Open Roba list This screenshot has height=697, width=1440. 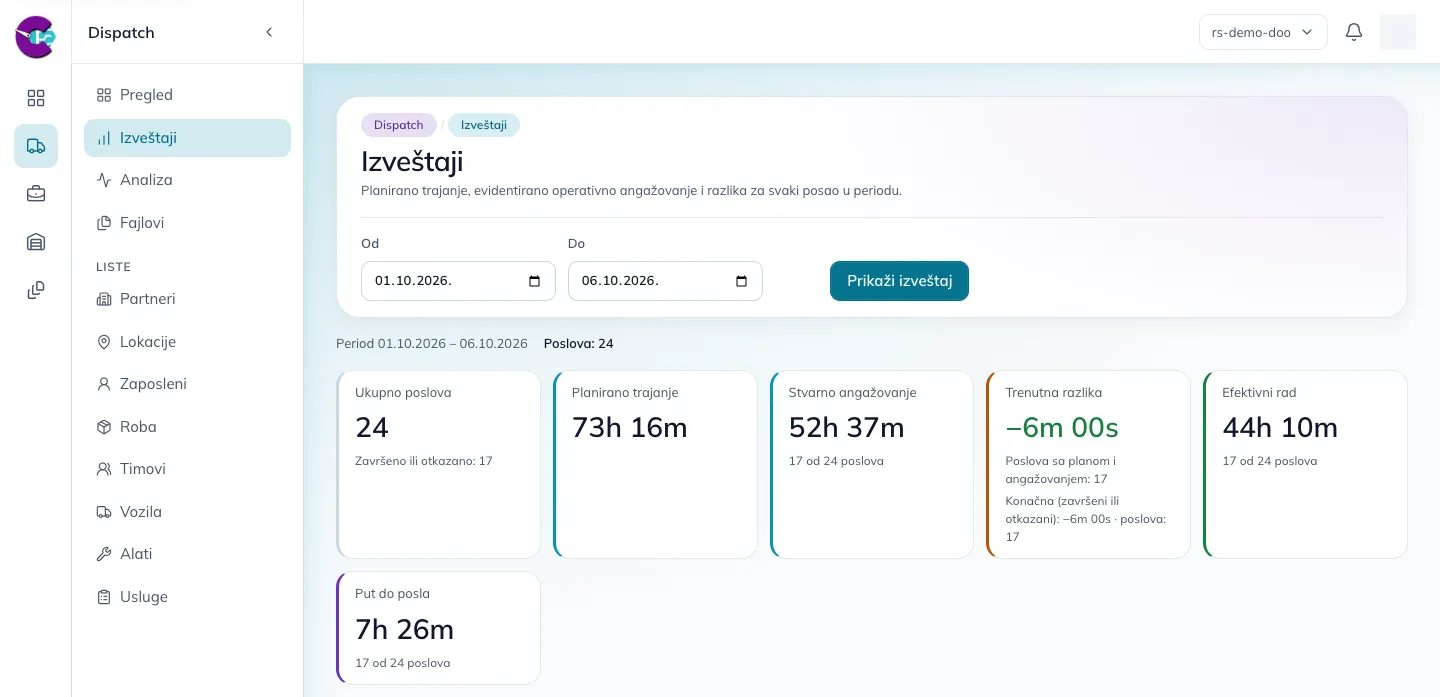[x=187, y=427]
